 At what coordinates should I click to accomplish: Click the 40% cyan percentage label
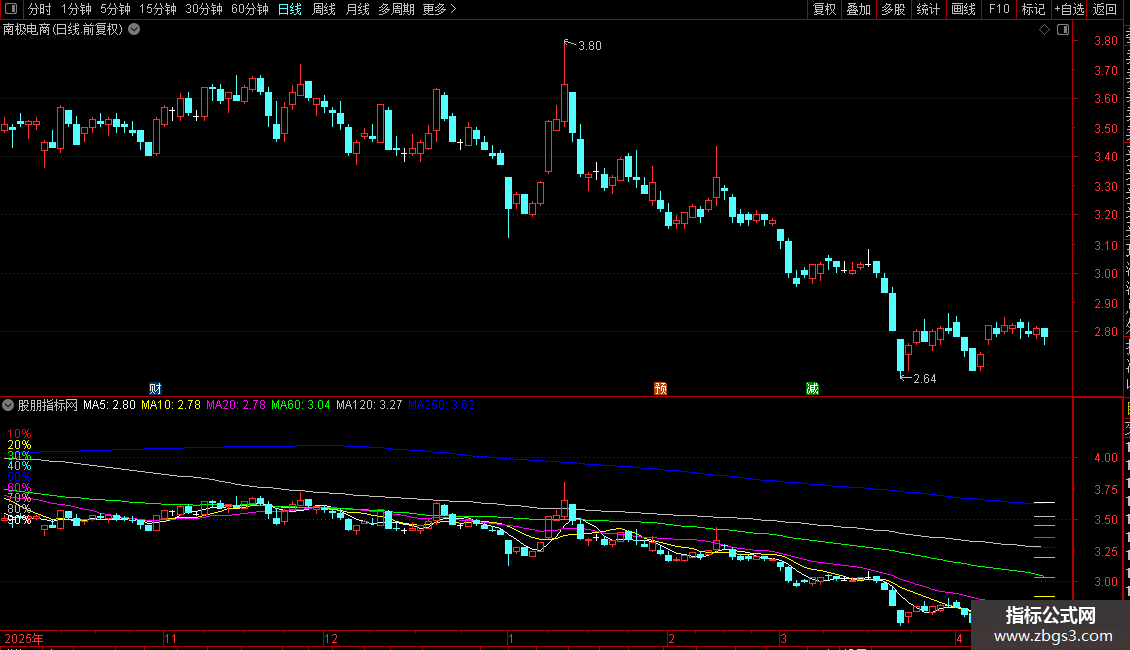click(19, 466)
